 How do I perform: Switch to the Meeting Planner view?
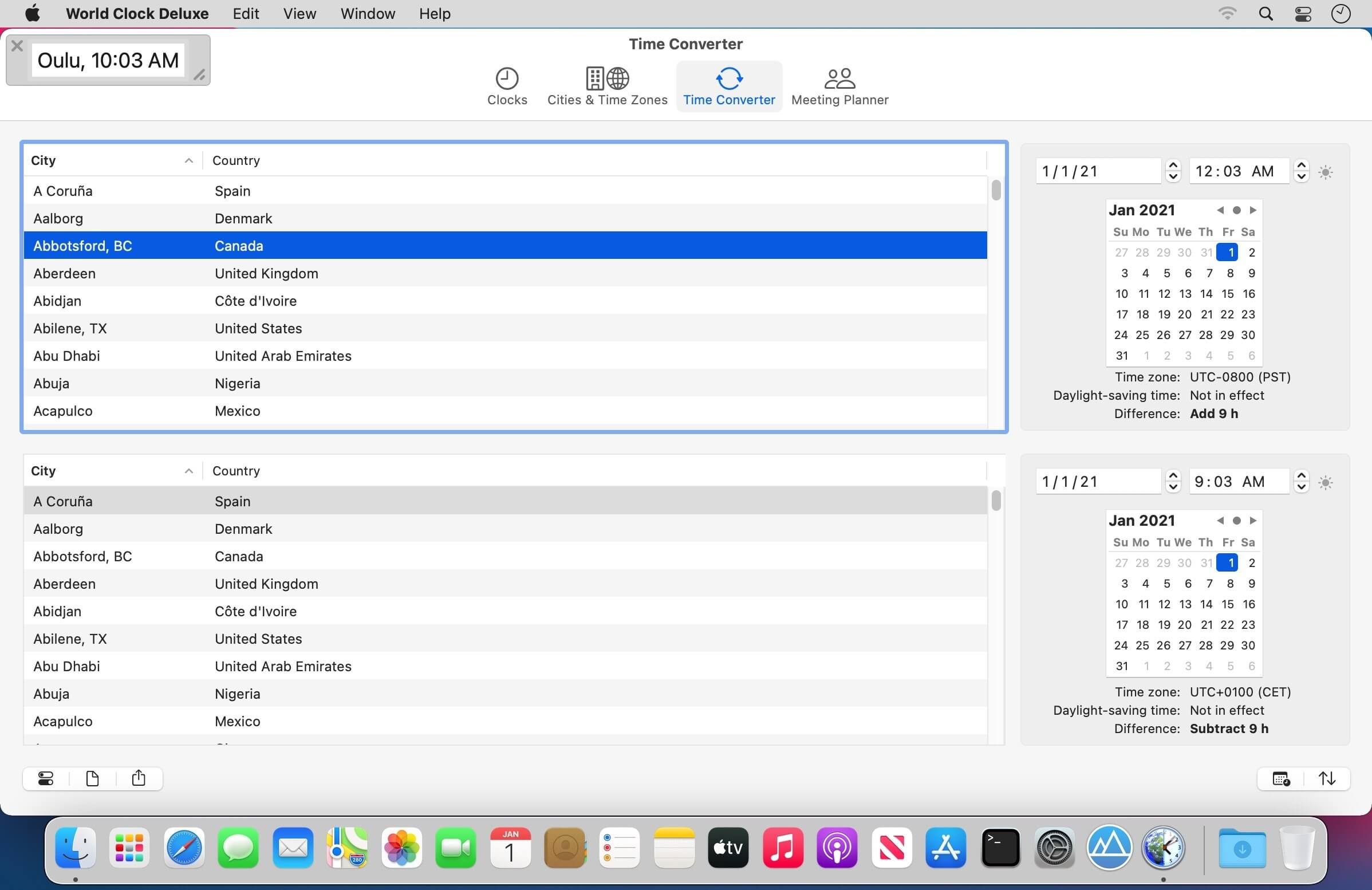tap(839, 86)
